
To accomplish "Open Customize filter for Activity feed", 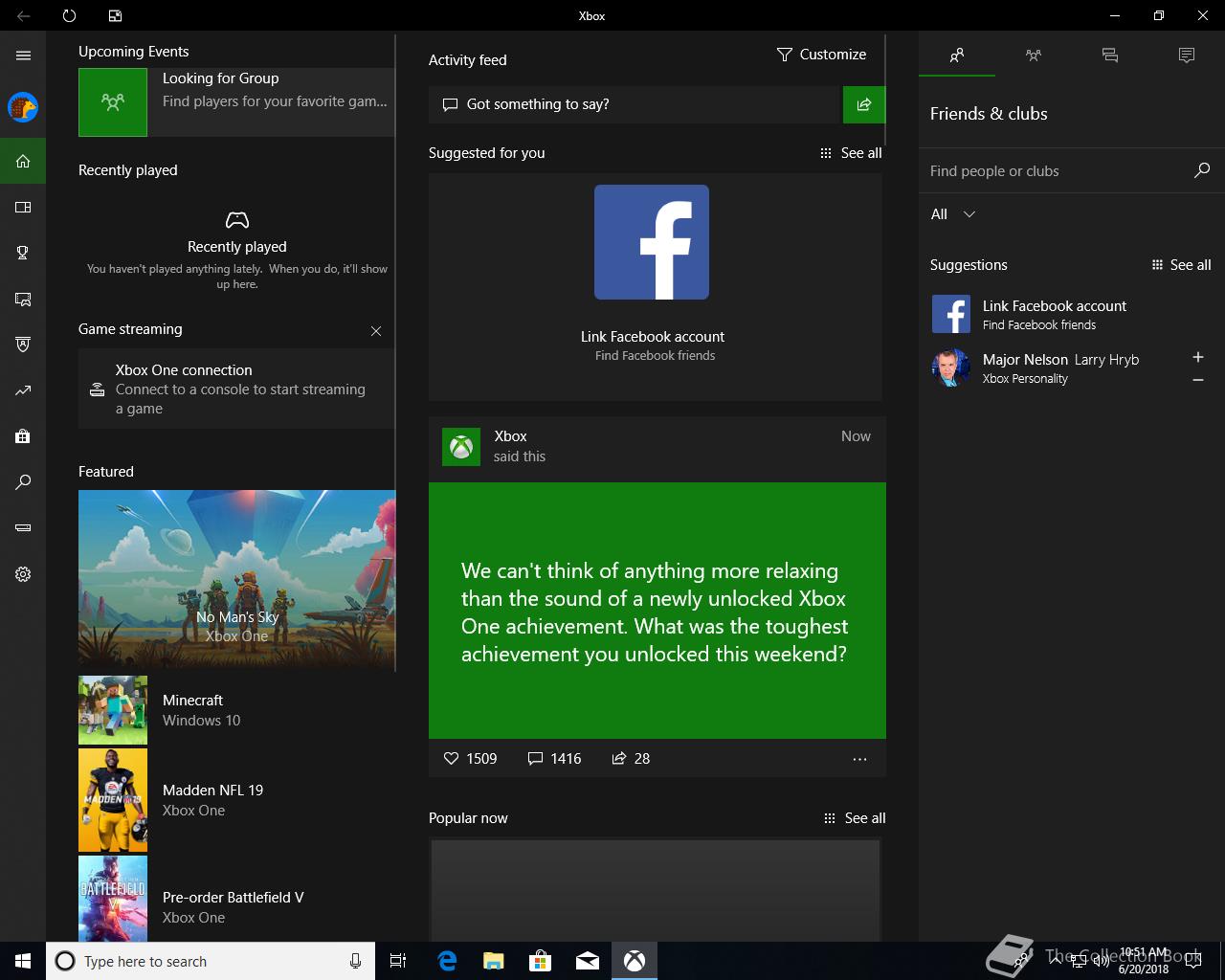I will 821,55.
